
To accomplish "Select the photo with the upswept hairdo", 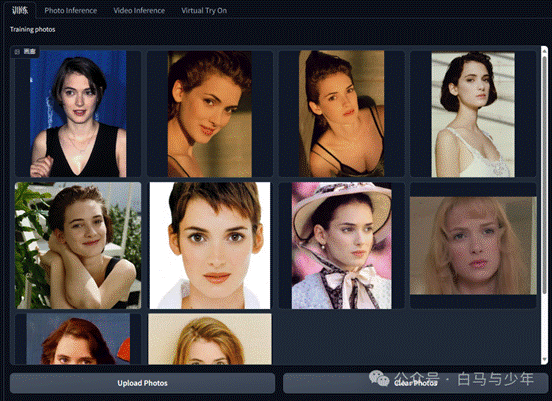I will click(341, 114).
